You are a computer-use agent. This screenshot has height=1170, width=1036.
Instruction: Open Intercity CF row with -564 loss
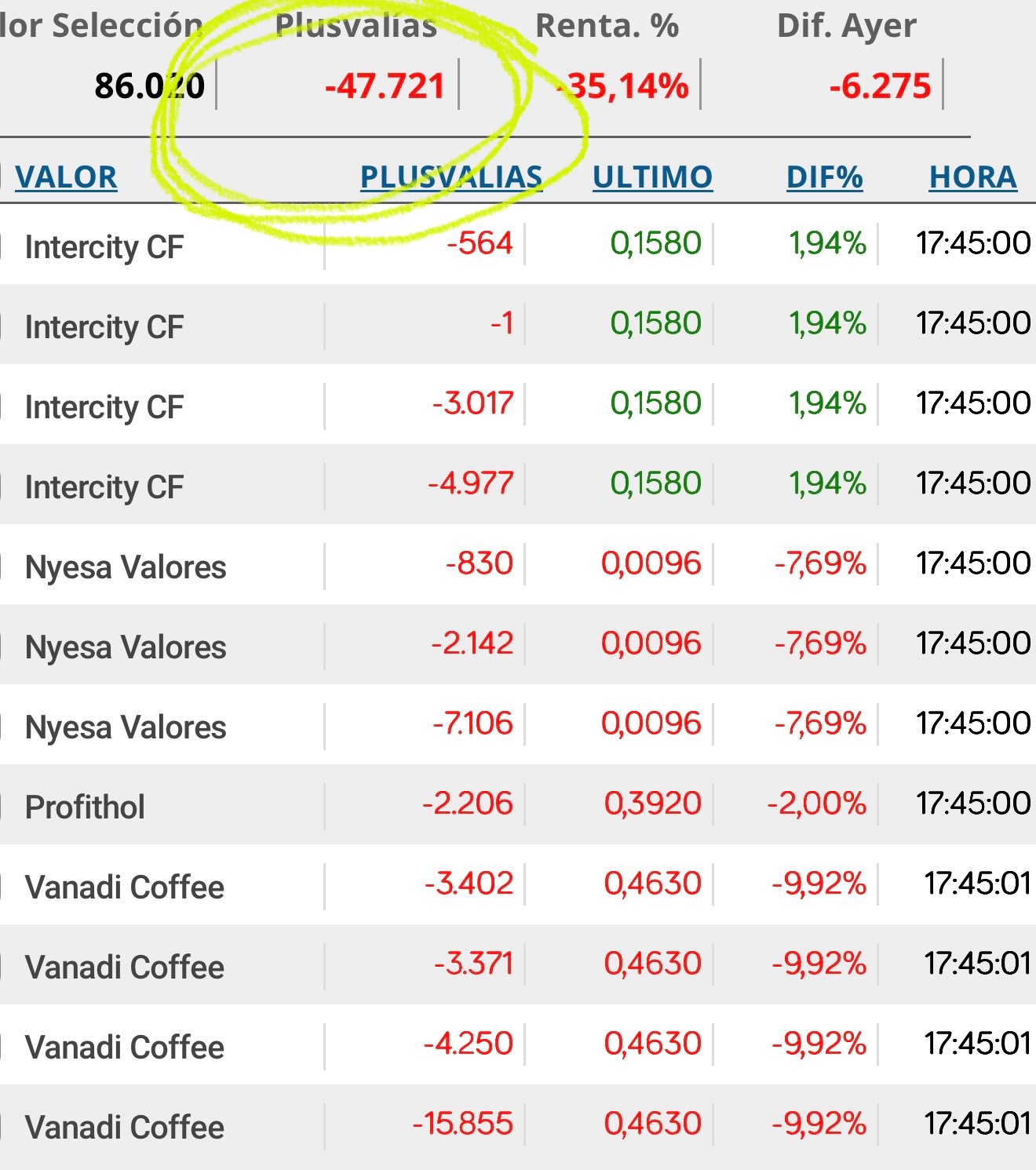click(x=518, y=244)
